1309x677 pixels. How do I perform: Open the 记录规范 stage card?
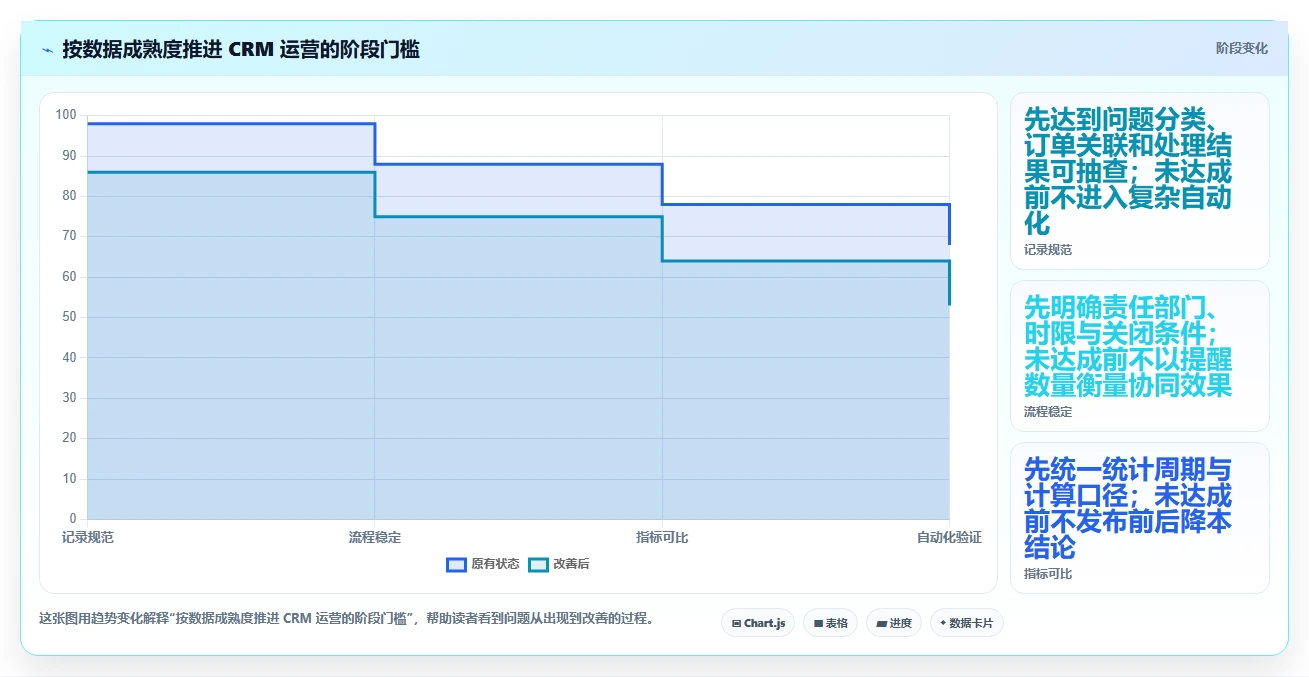click(x=1140, y=181)
